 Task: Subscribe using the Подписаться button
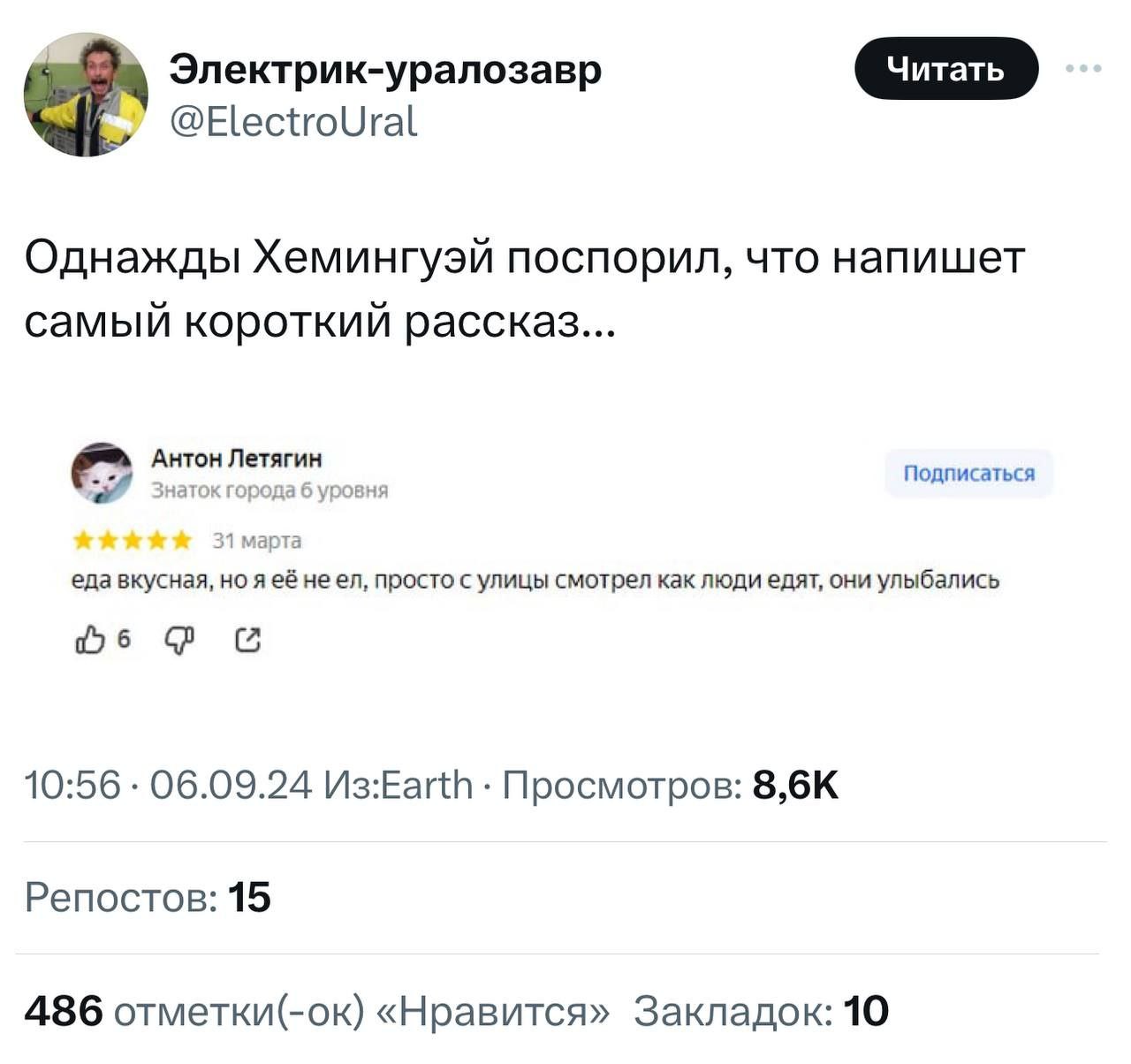(x=968, y=473)
